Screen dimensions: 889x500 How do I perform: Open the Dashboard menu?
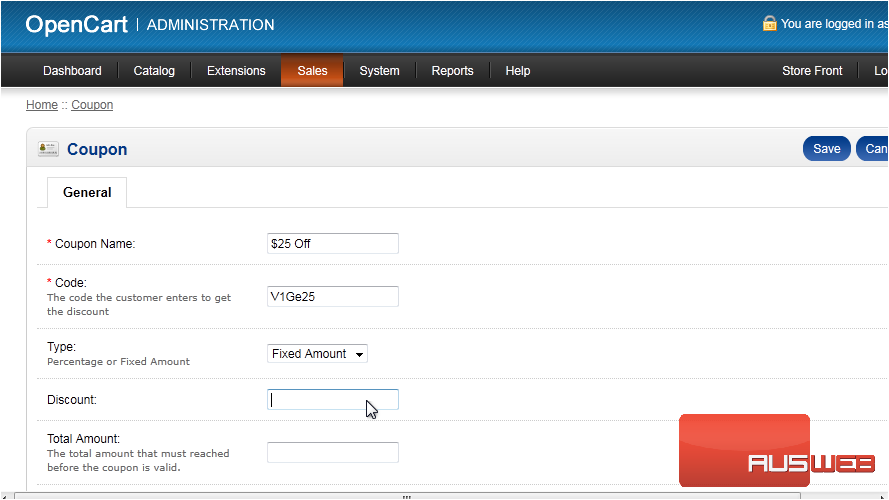[x=72, y=71]
